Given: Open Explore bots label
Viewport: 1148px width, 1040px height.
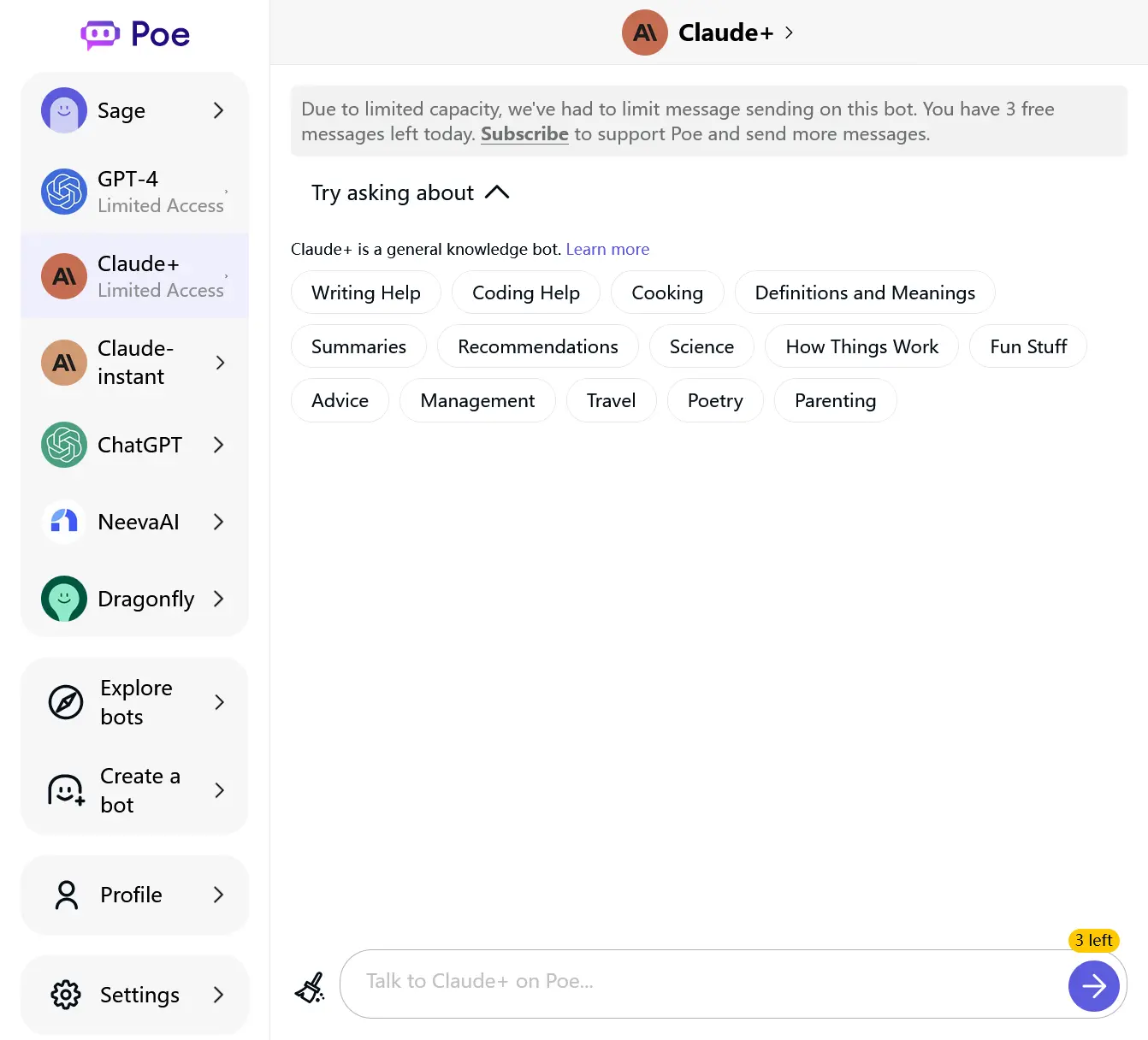Looking at the screenshot, I should (x=137, y=702).
